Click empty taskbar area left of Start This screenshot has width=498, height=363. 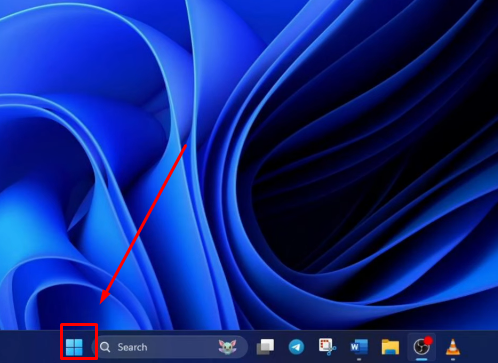[30, 347]
